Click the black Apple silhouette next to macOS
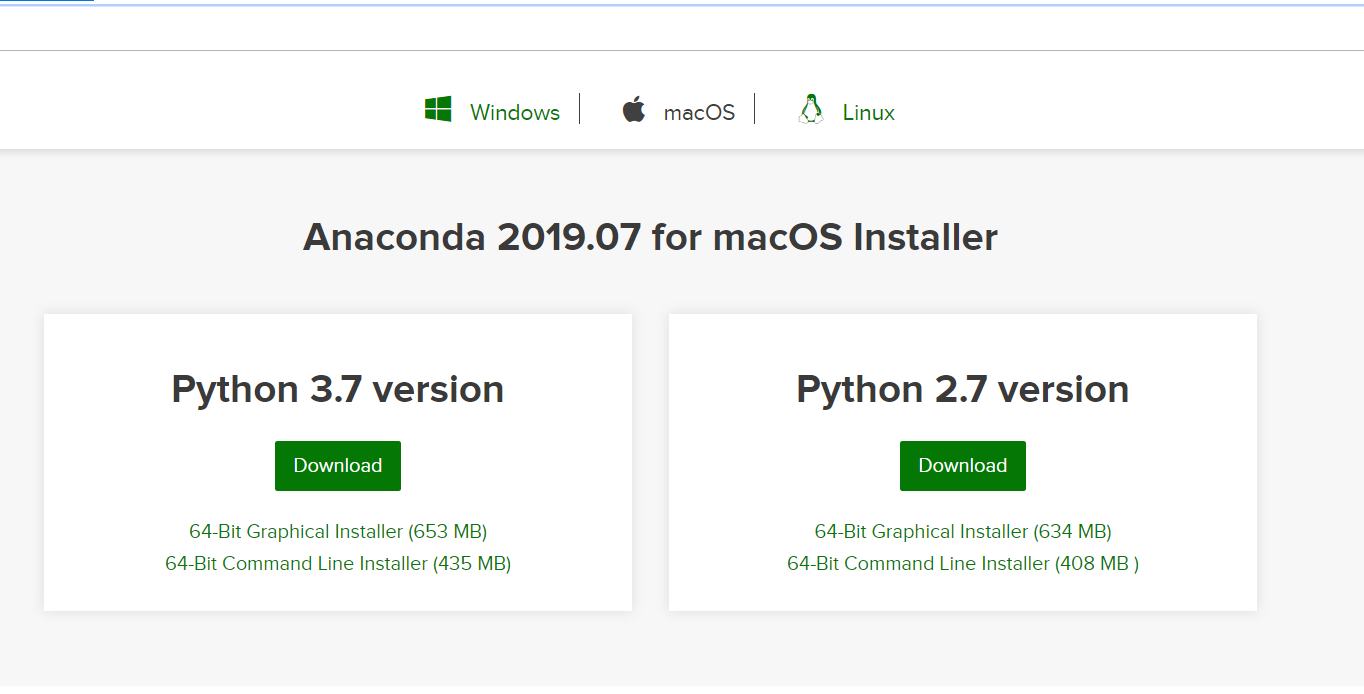This screenshot has width=1364, height=694. [634, 108]
